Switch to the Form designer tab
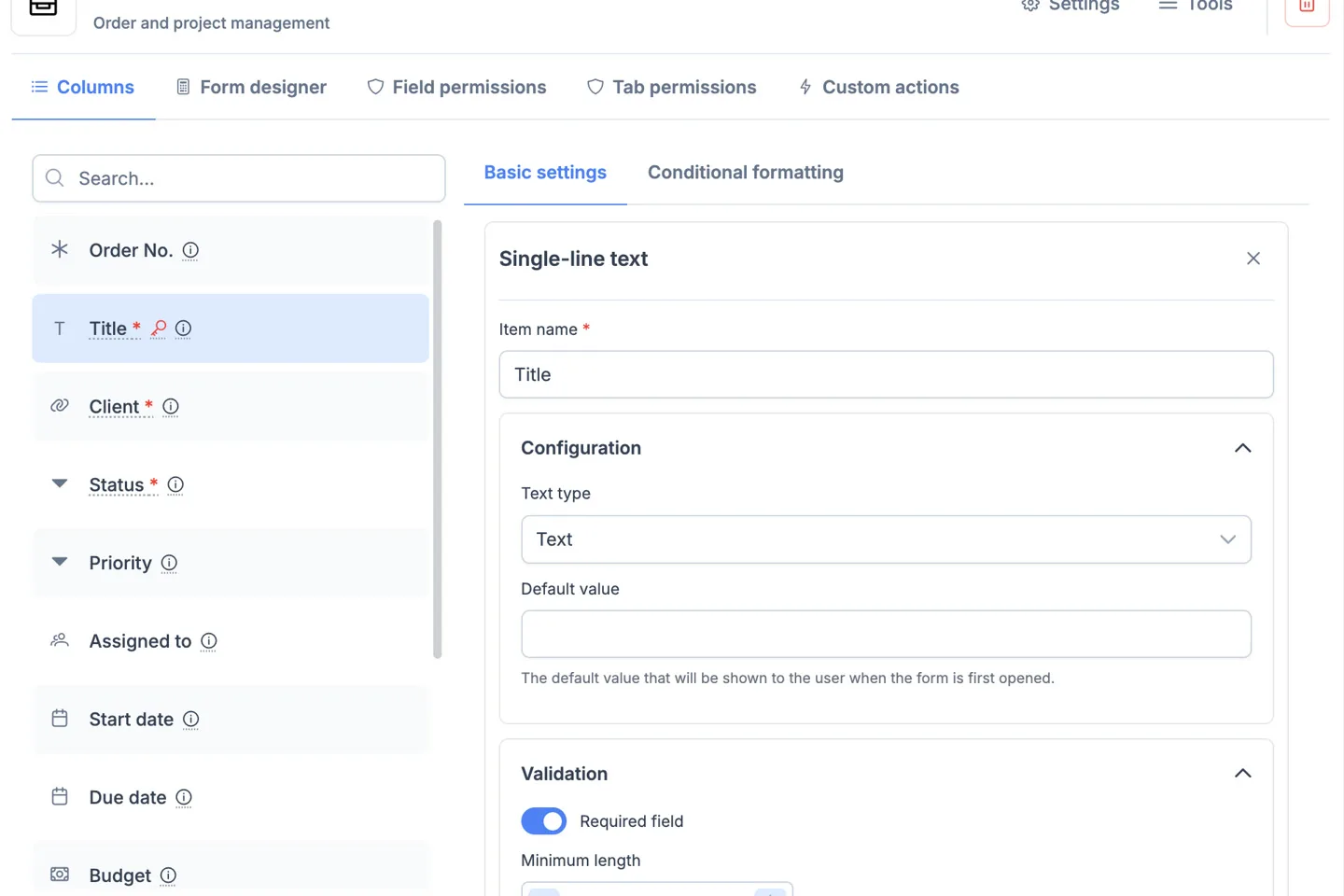The image size is (1344, 896). click(x=262, y=87)
